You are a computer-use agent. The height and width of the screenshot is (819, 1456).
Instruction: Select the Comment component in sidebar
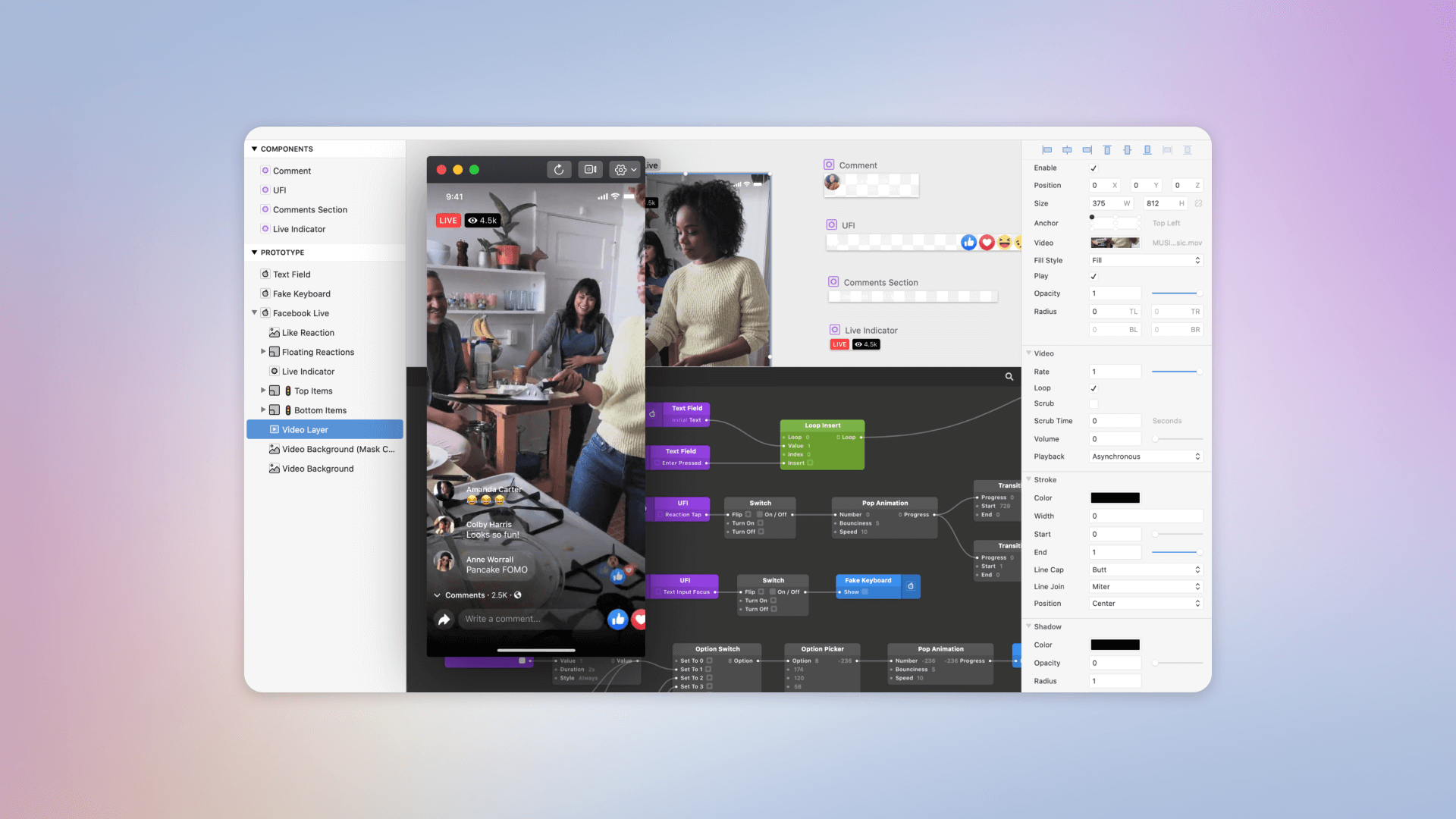pos(325,171)
